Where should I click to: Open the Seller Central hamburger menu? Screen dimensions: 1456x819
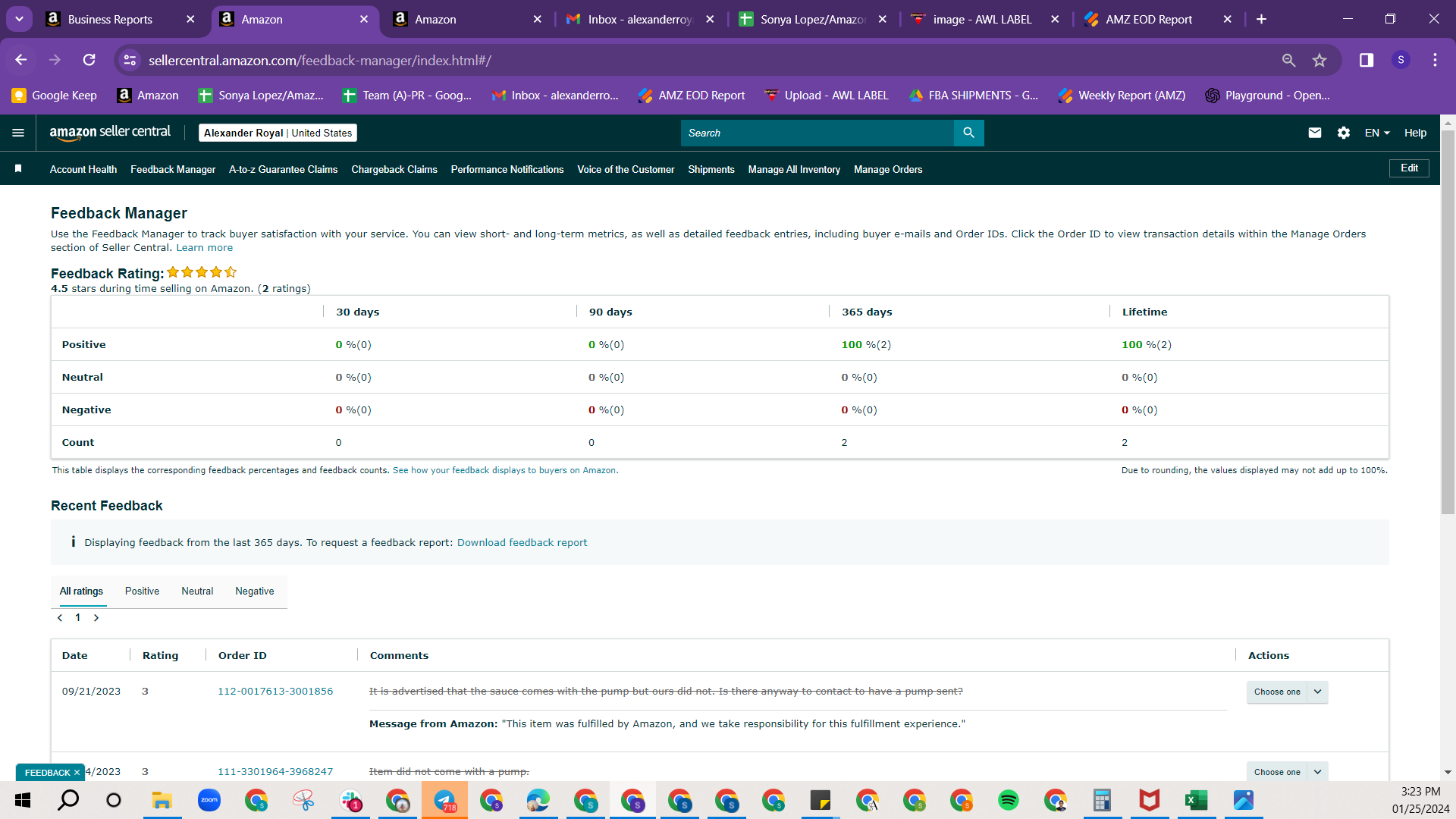pos(18,133)
